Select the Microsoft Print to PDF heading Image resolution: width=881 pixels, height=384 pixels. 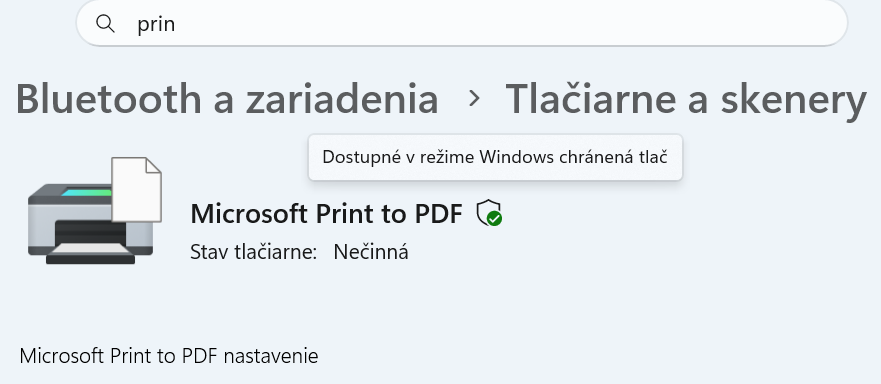(x=326, y=214)
